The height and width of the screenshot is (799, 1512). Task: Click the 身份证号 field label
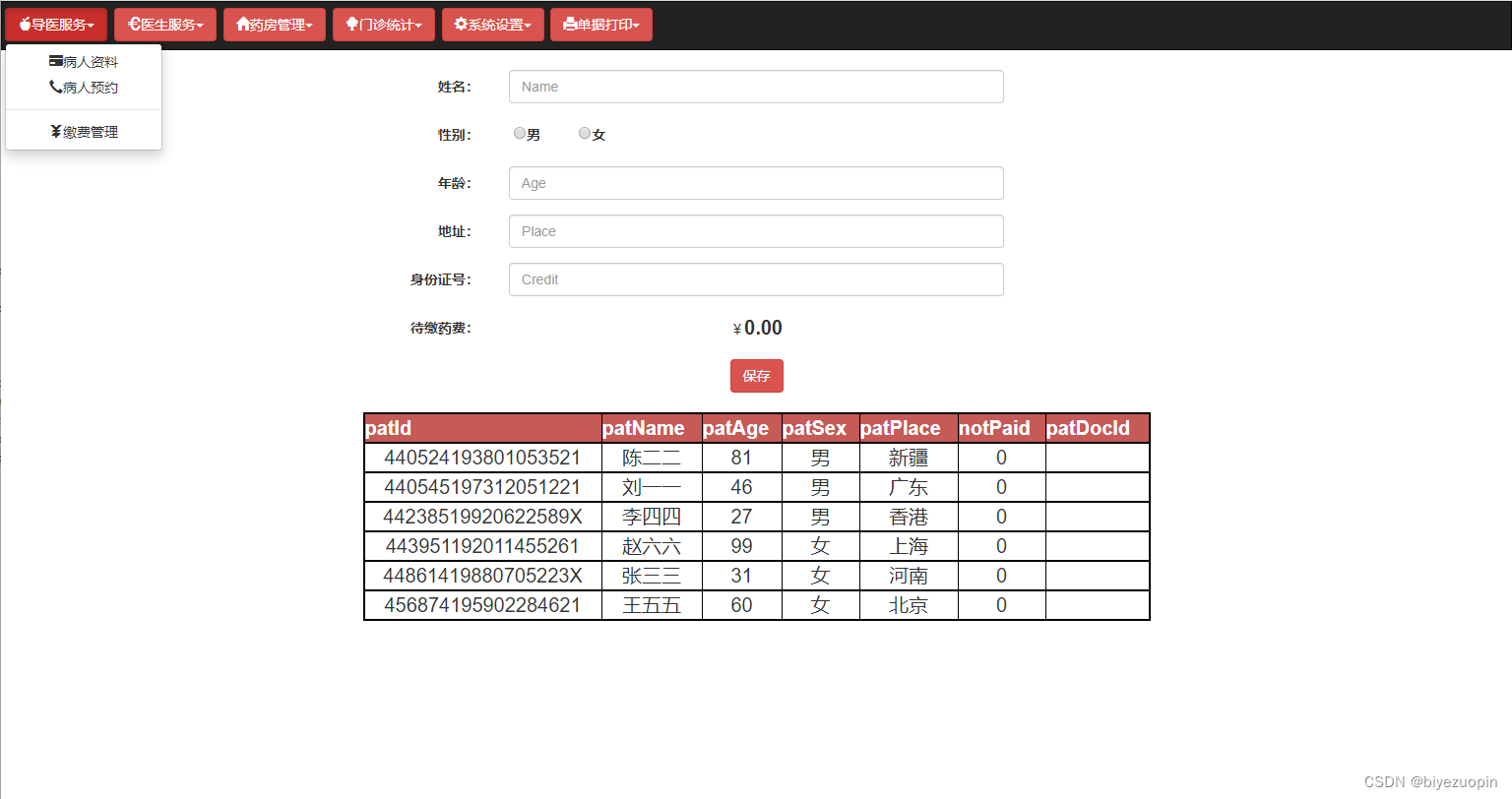[440, 279]
